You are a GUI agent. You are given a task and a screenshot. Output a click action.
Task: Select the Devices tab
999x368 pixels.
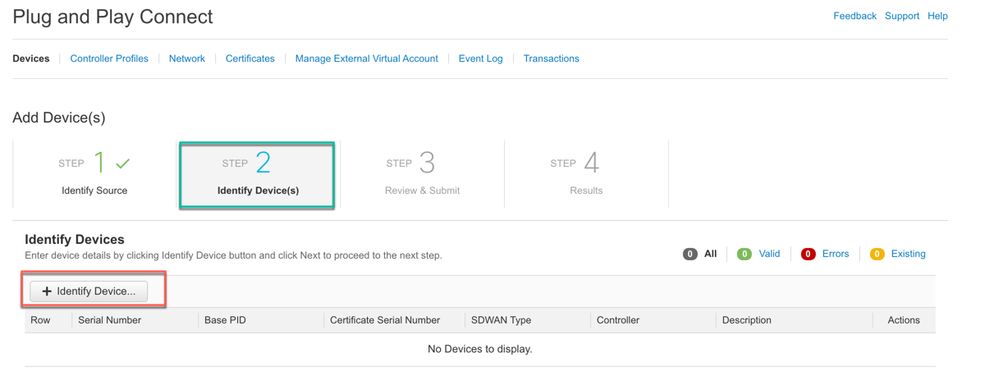pos(31,59)
